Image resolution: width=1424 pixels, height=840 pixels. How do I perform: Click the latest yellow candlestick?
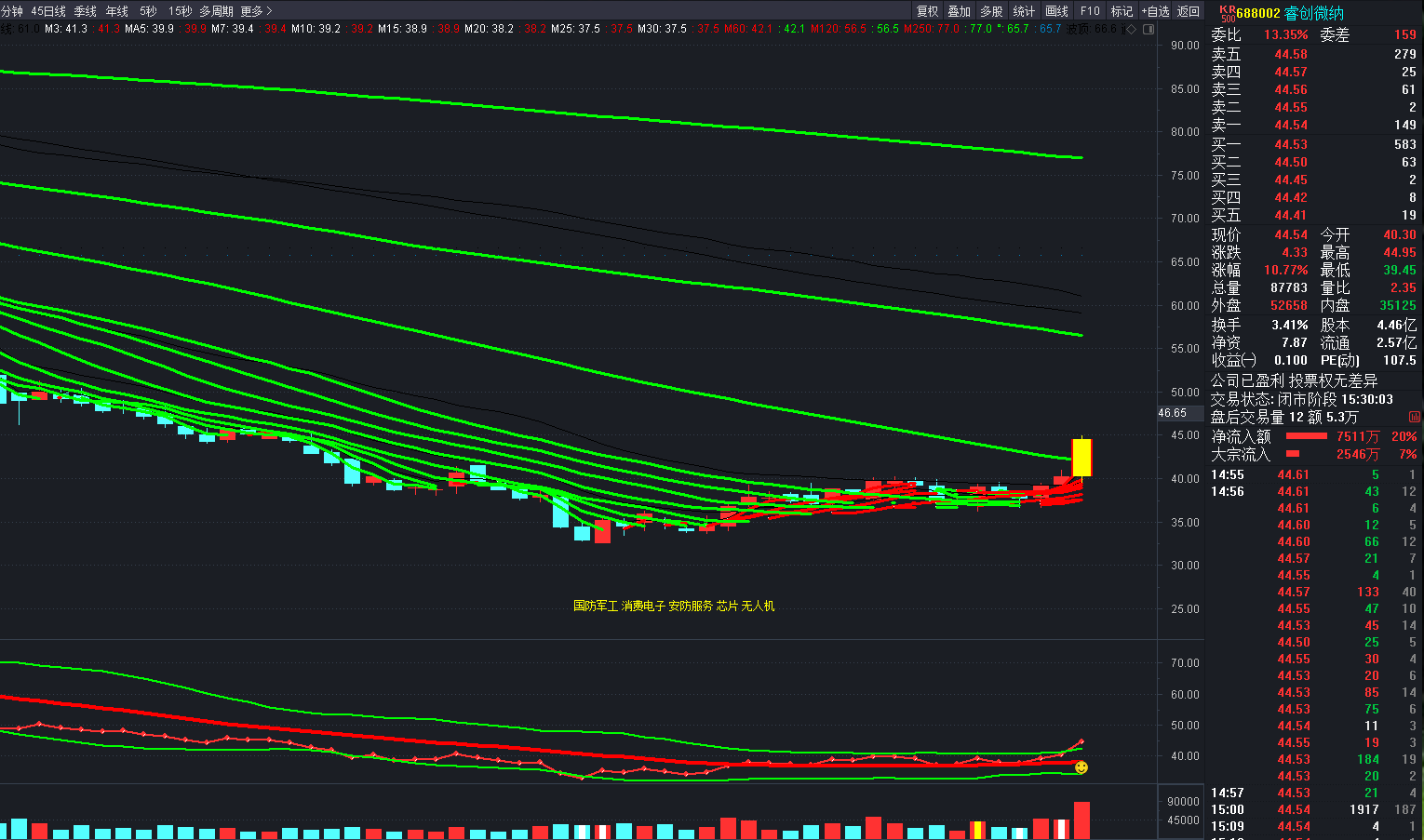[x=1081, y=457]
